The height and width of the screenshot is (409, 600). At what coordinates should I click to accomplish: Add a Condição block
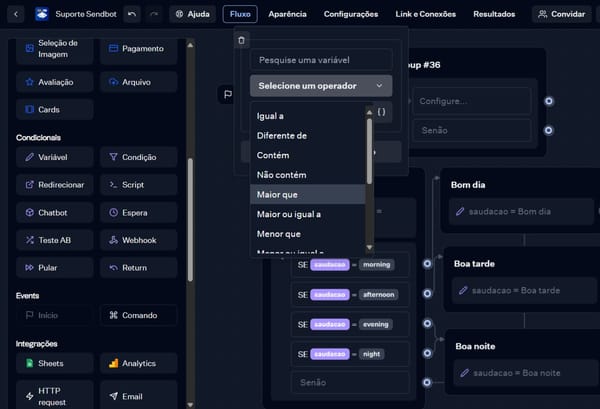[x=139, y=157]
